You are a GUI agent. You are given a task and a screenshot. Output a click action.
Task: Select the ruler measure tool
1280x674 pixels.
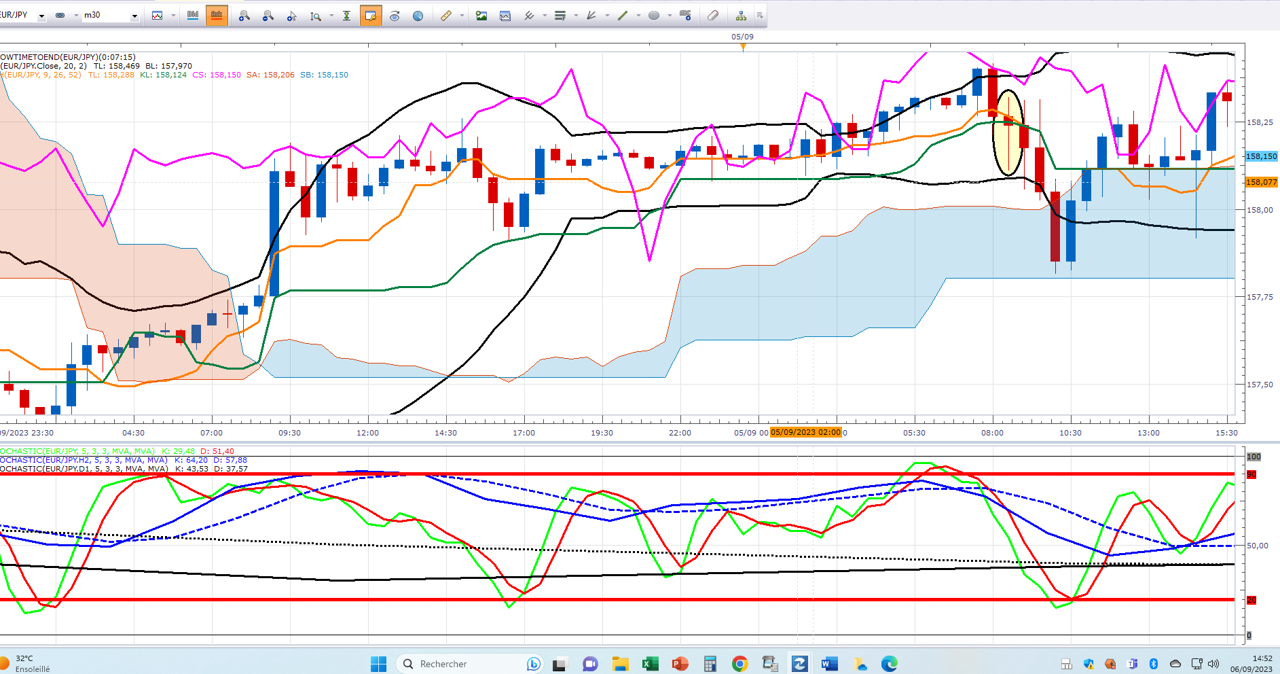[x=446, y=16]
